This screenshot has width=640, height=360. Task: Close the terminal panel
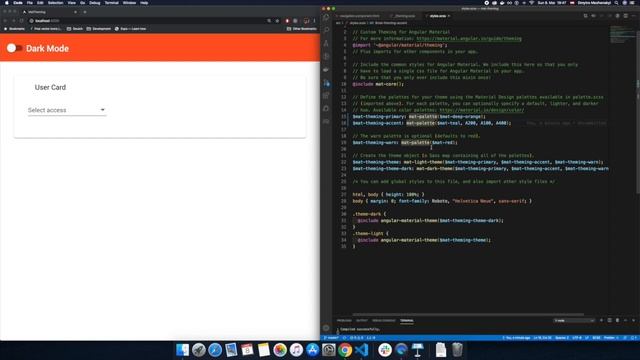pos(633,320)
